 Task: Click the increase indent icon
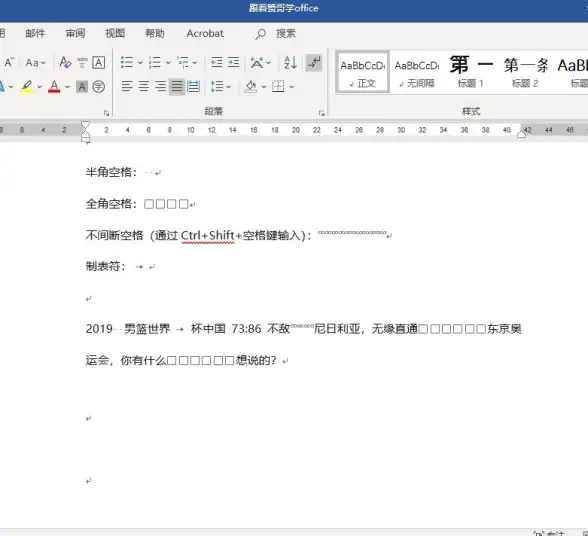pos(233,62)
